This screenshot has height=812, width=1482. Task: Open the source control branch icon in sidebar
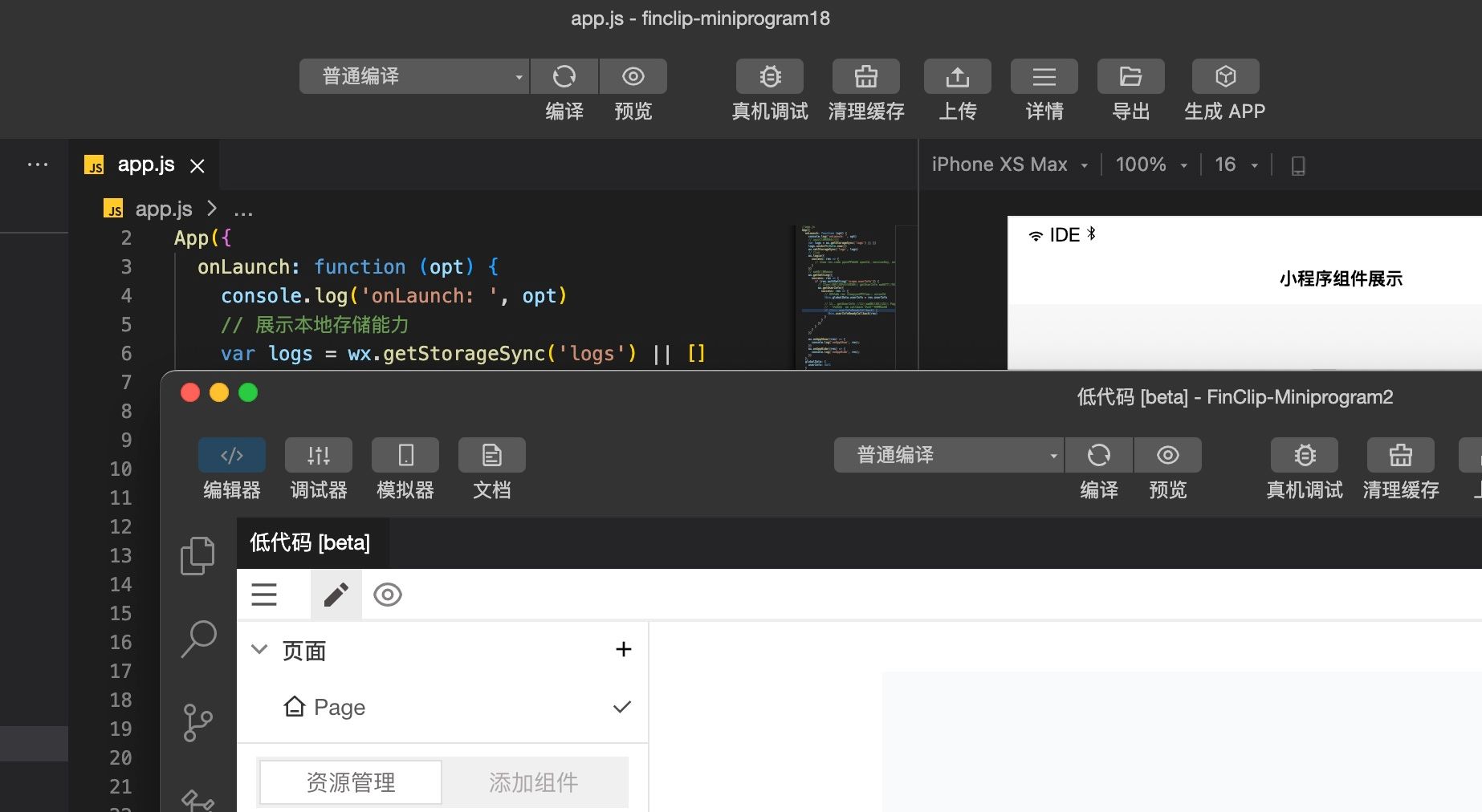click(x=197, y=722)
